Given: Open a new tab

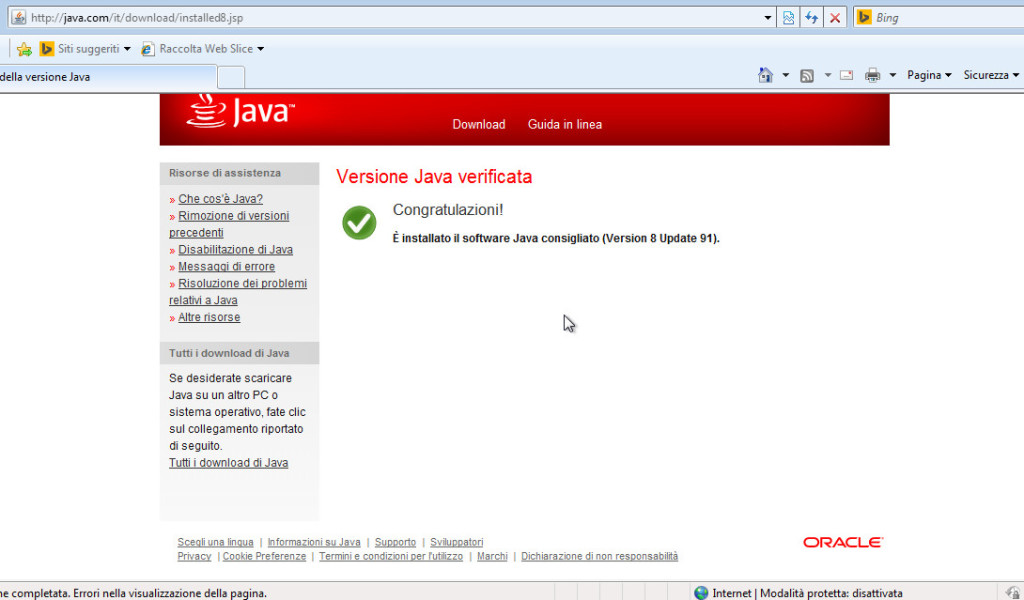Looking at the screenshot, I should [231, 77].
